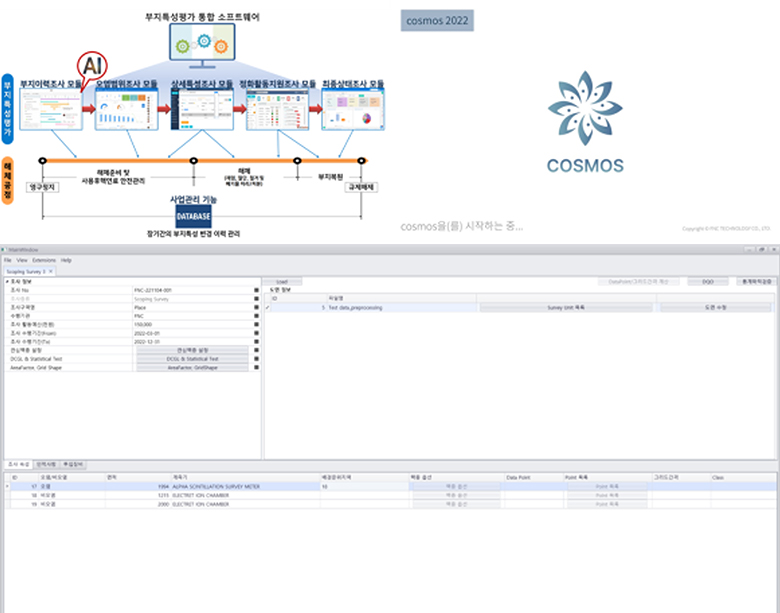Click the nuclide setting button in row 19
Screen dimensions: 780x613
456,504
